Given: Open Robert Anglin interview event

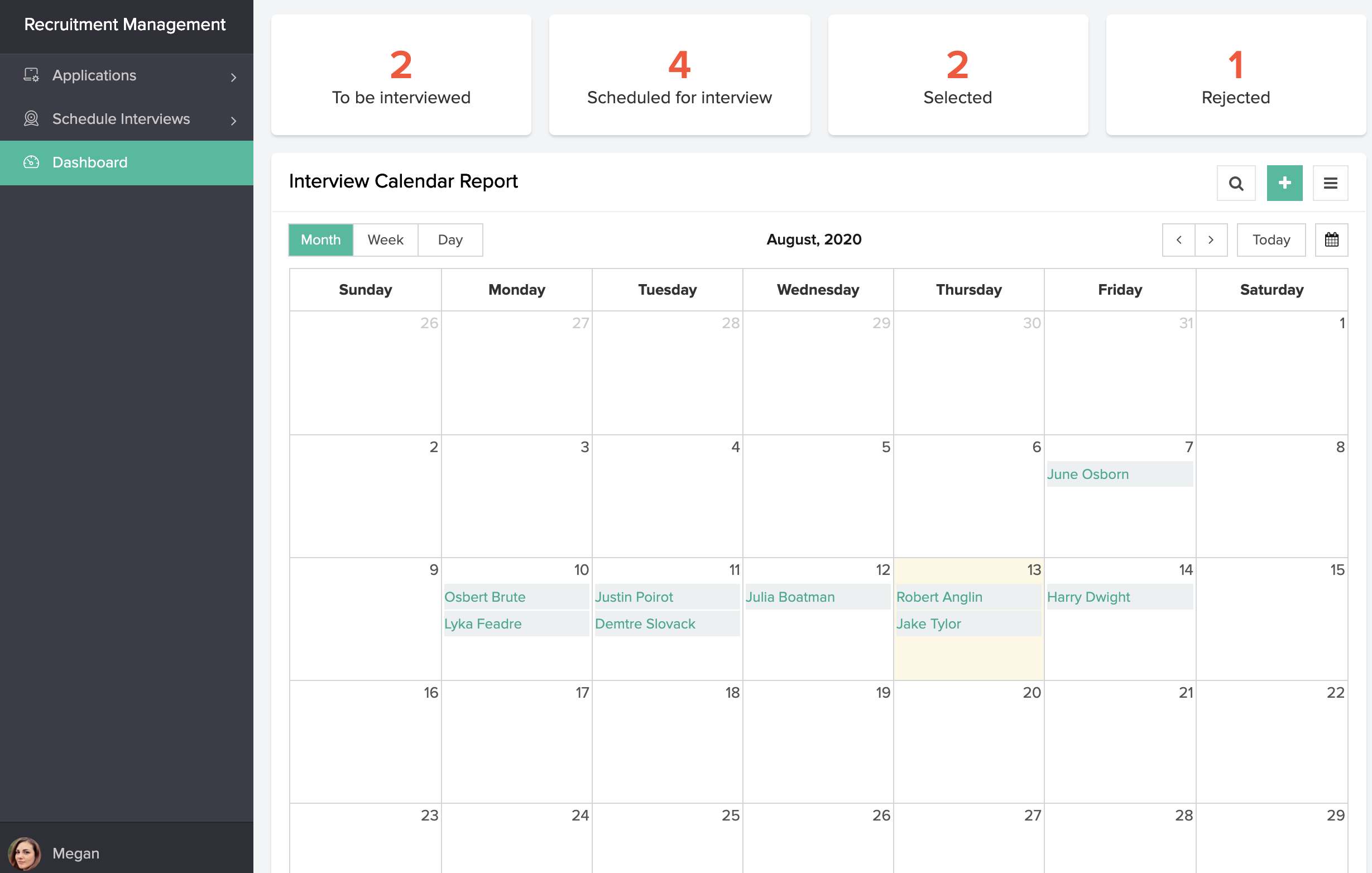Looking at the screenshot, I should tap(939, 597).
